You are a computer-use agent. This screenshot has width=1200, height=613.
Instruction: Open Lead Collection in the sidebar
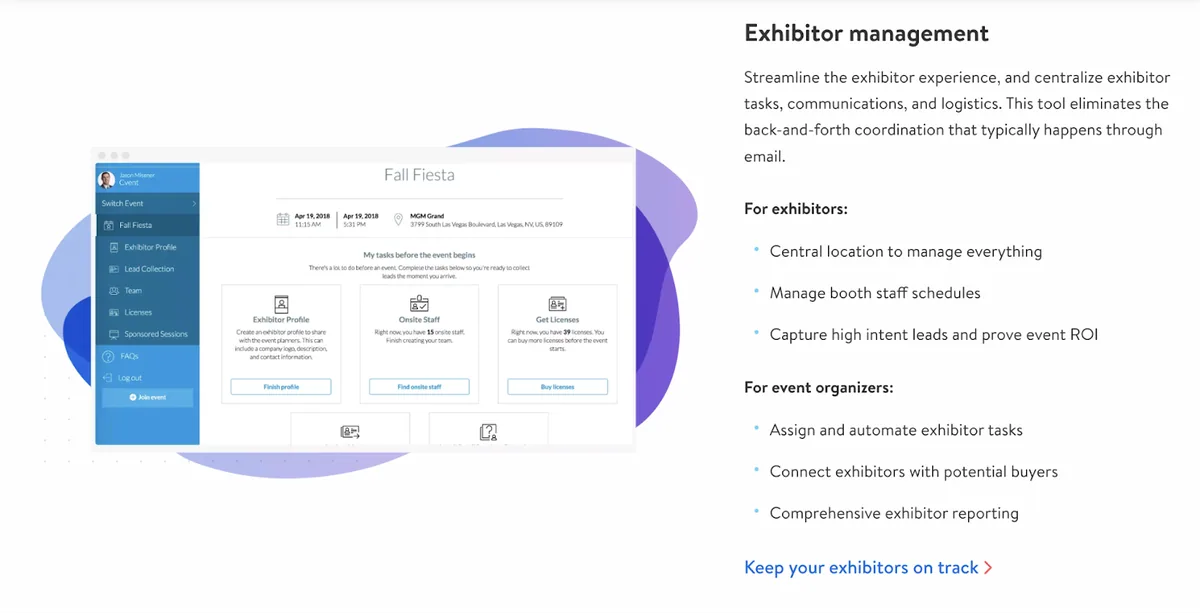tap(147, 269)
